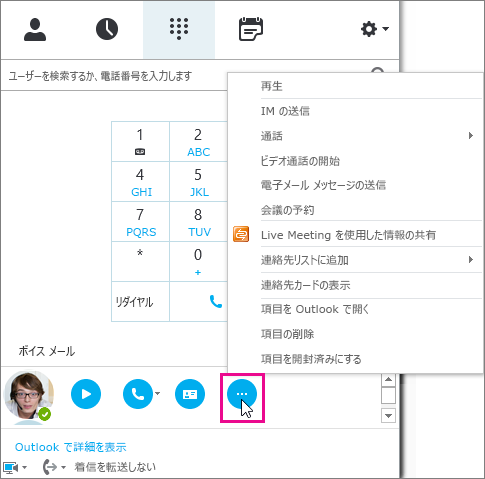Open the 通話 submenu
The image size is (485, 479).
(x=356, y=136)
